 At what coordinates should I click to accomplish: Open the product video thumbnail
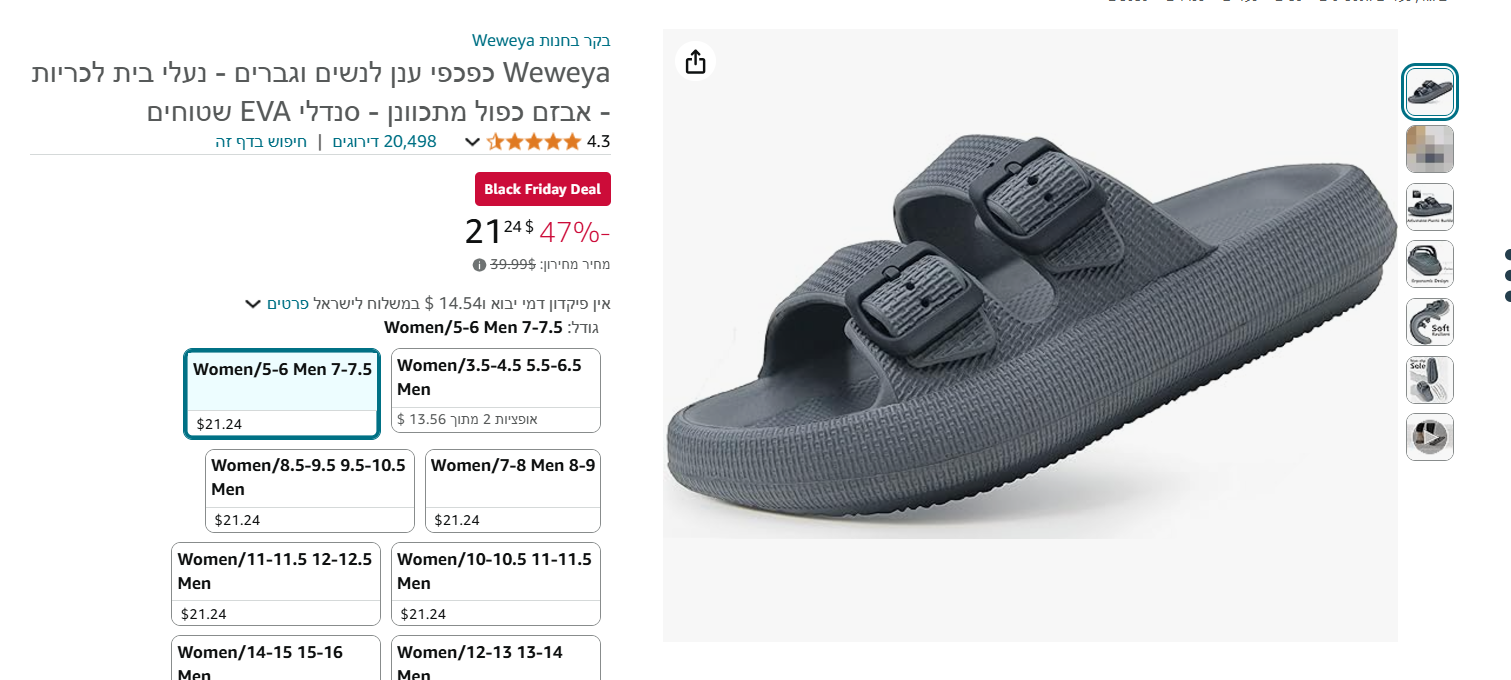(1429, 437)
